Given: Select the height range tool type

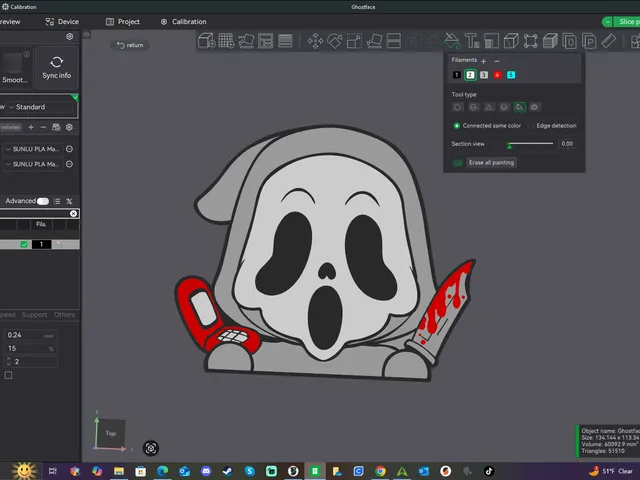Looking at the screenshot, I should coord(504,107).
